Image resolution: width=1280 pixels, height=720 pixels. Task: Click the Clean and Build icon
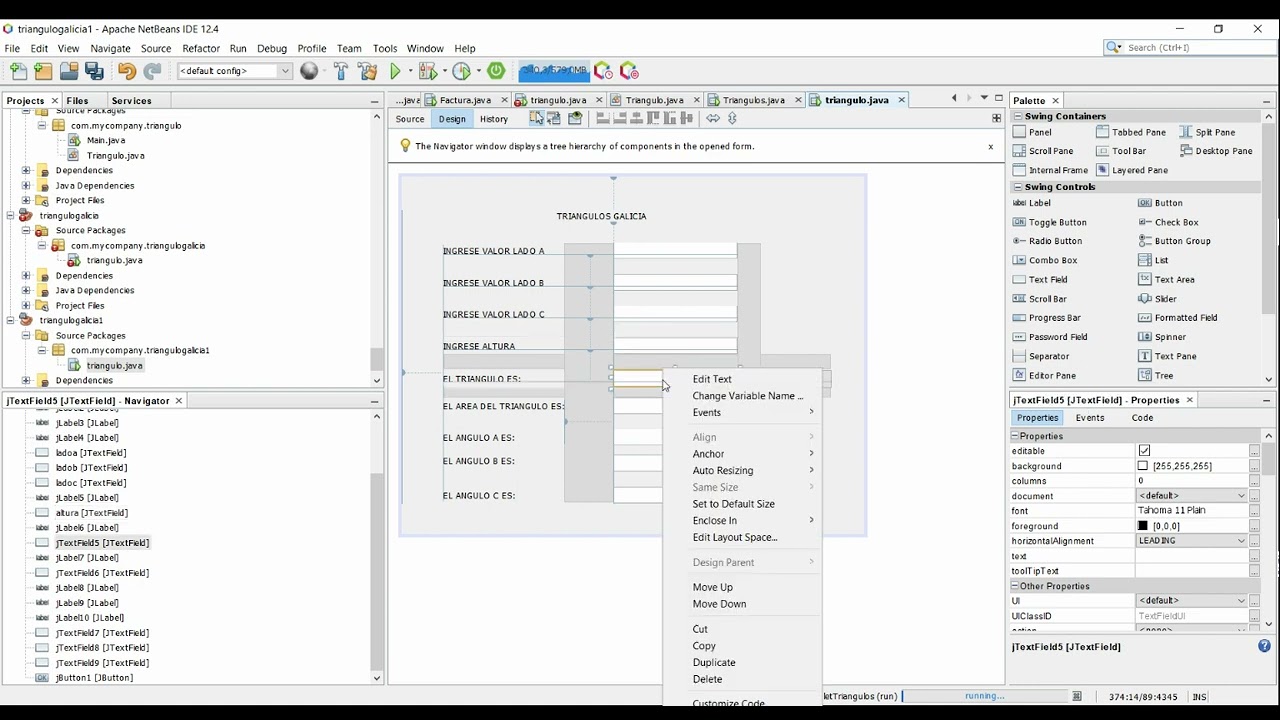click(368, 71)
